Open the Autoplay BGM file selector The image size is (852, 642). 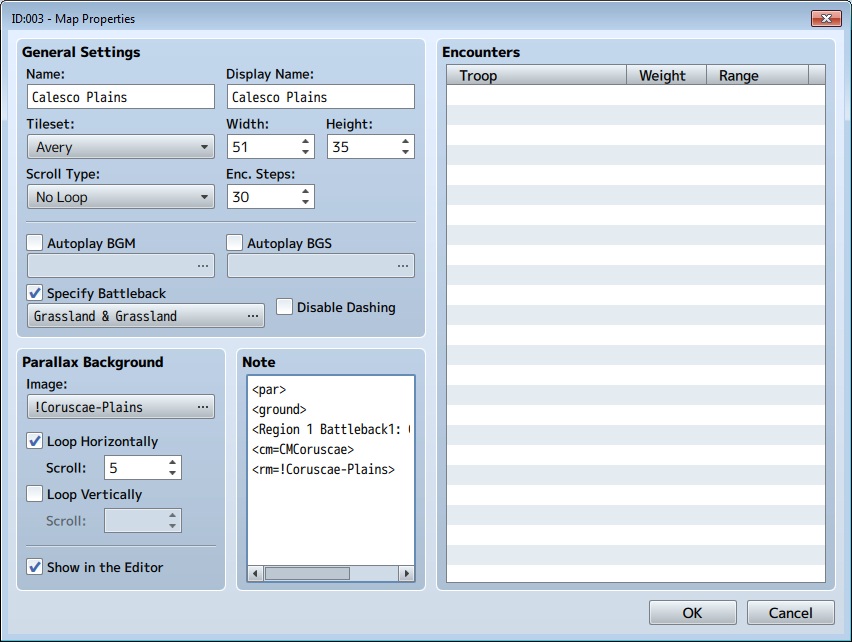121,266
